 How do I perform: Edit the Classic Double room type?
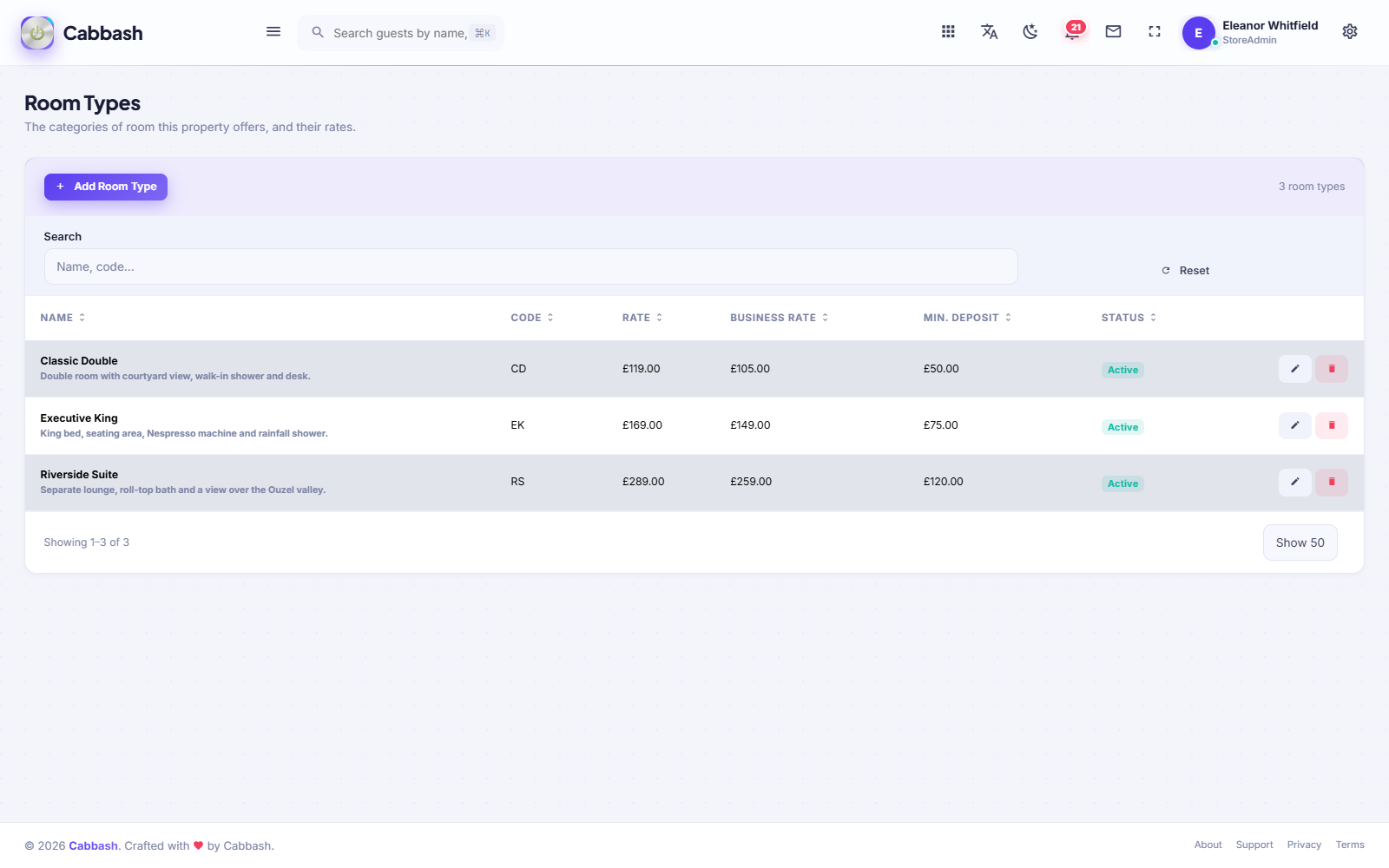tap(1294, 369)
